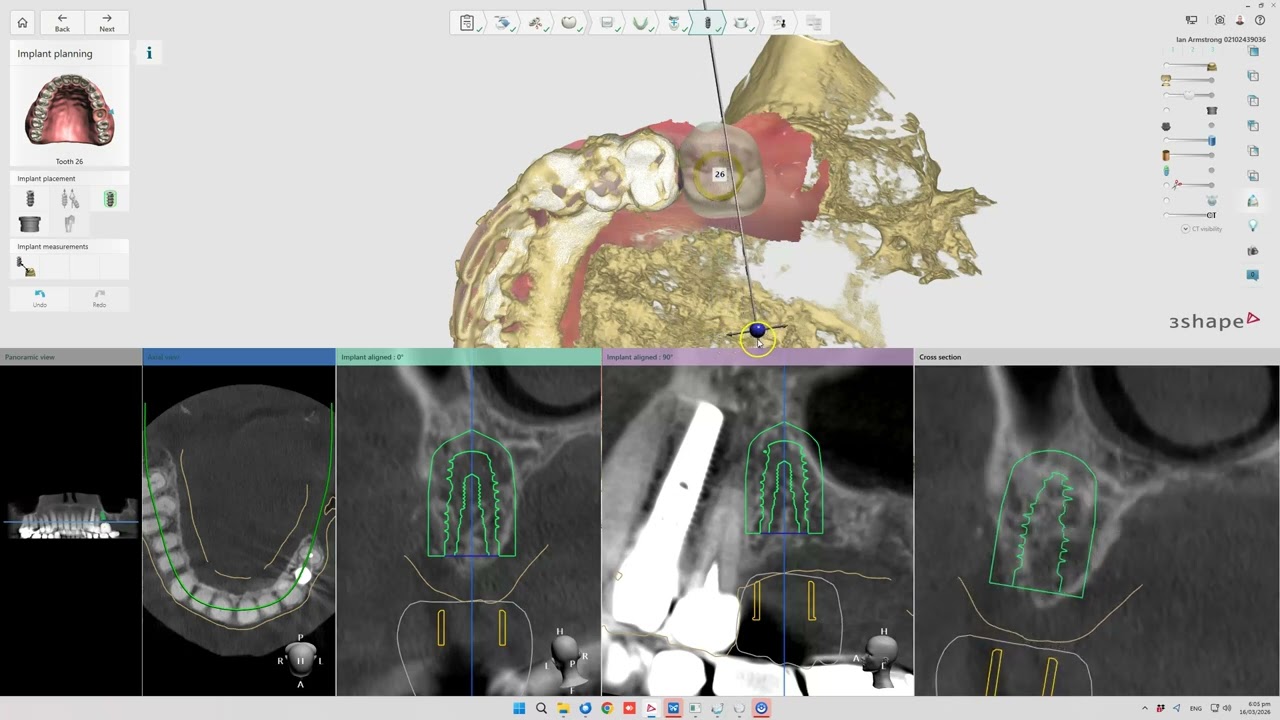Viewport: 1280px width, 720px height.
Task: Click the Back navigation button
Action: click(x=62, y=22)
